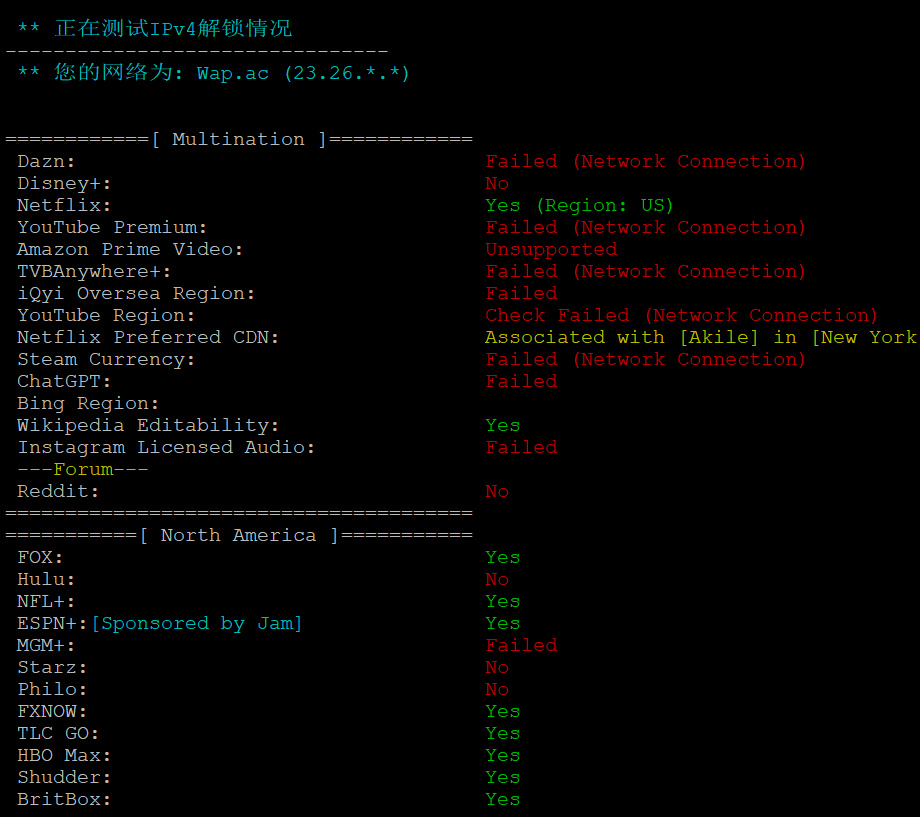Click the Dazn label
Viewport: 920px width, 817px height.
[x=46, y=161]
